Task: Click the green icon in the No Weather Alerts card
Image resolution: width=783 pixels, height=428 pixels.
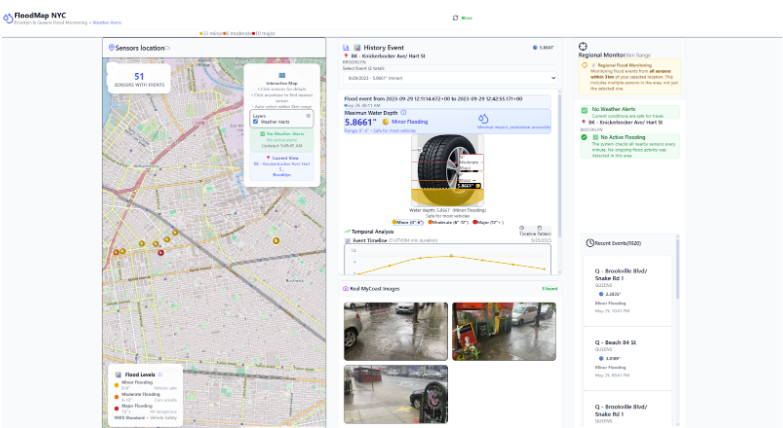Action: pos(584,110)
